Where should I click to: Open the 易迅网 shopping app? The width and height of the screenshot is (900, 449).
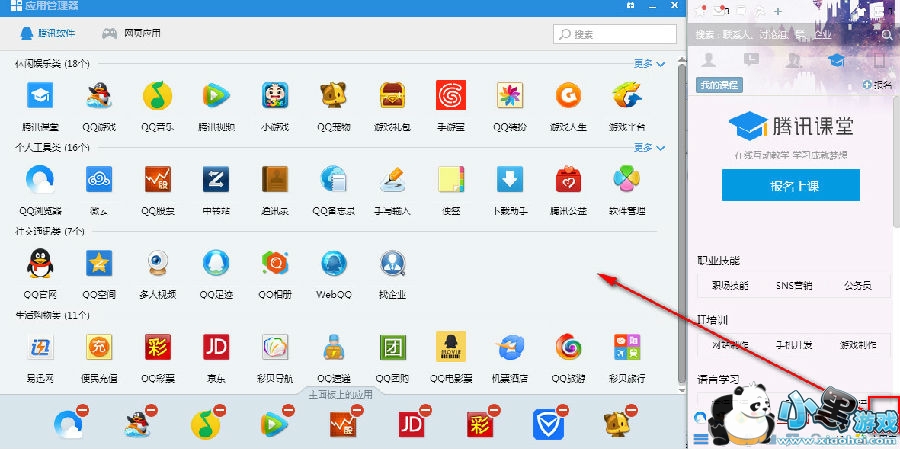tap(40, 347)
